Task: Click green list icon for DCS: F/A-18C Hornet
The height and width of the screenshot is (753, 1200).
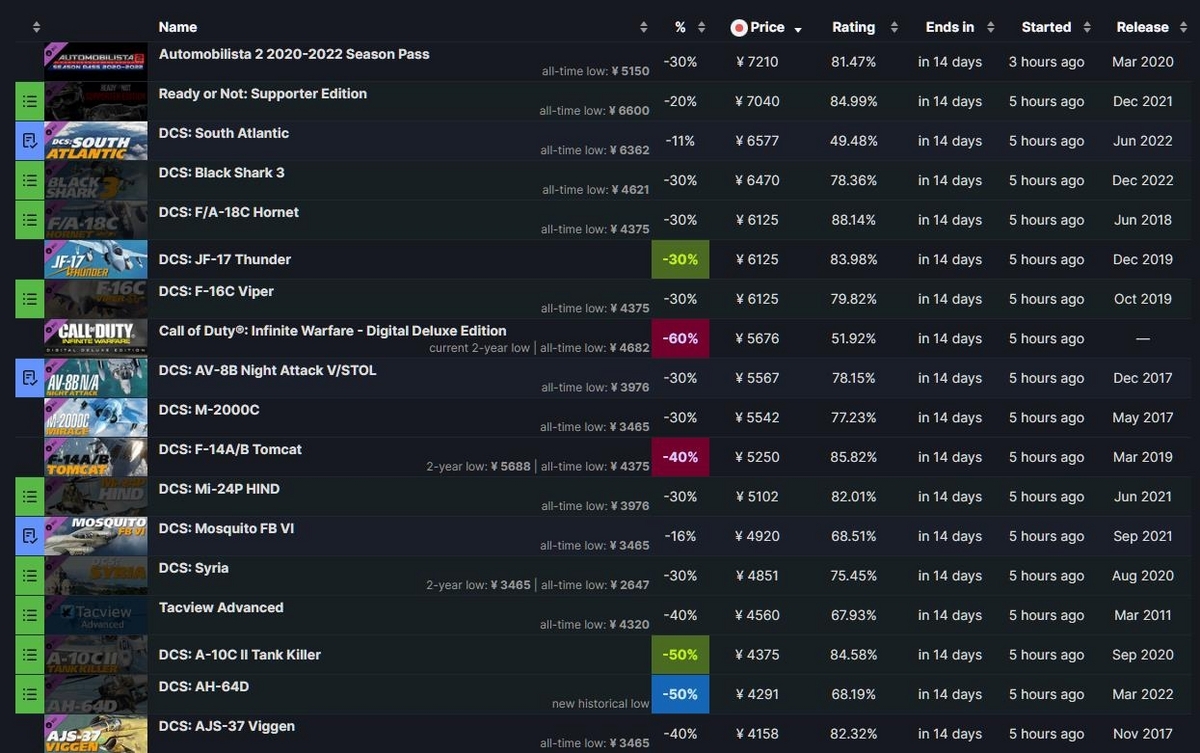Action: [30, 220]
